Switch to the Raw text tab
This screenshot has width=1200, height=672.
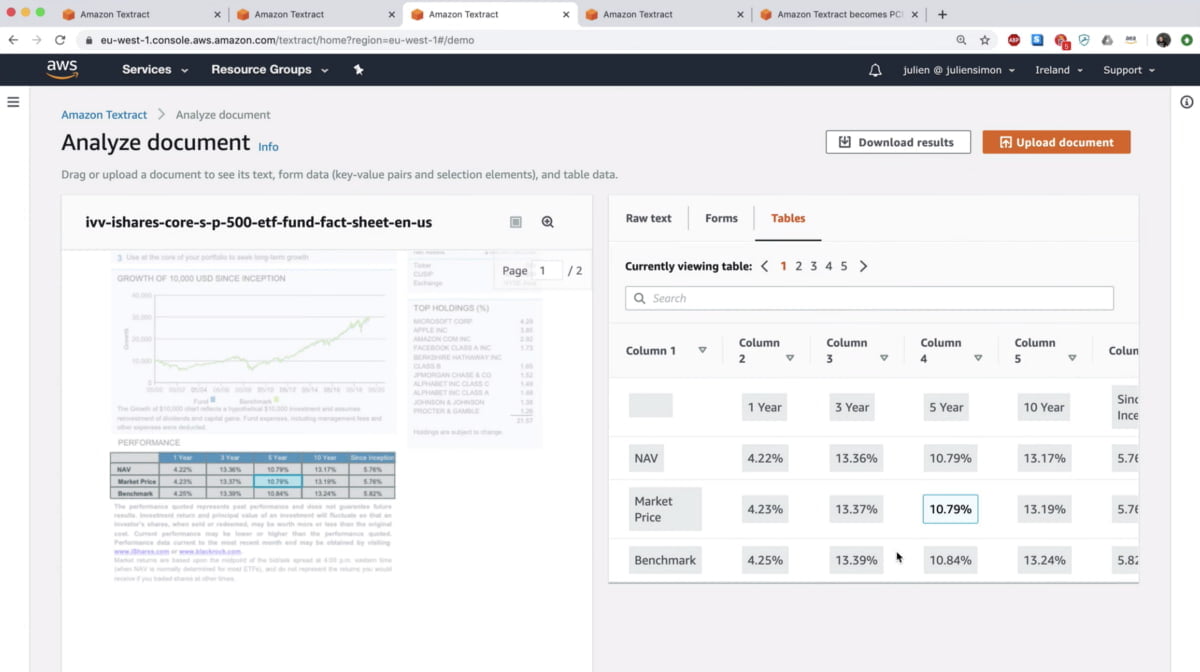click(648, 218)
